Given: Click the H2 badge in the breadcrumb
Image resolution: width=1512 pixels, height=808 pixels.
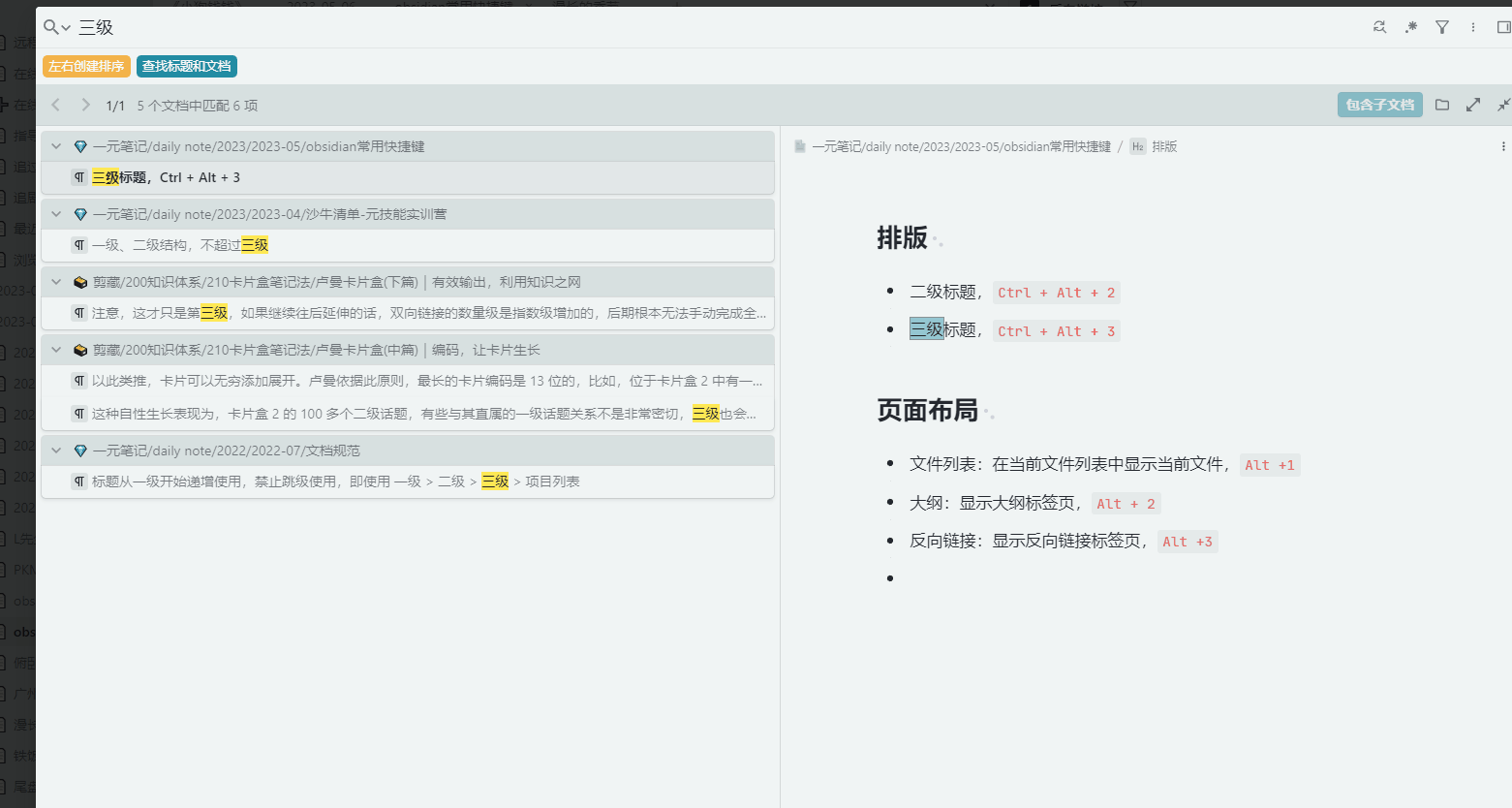Looking at the screenshot, I should (x=1137, y=146).
